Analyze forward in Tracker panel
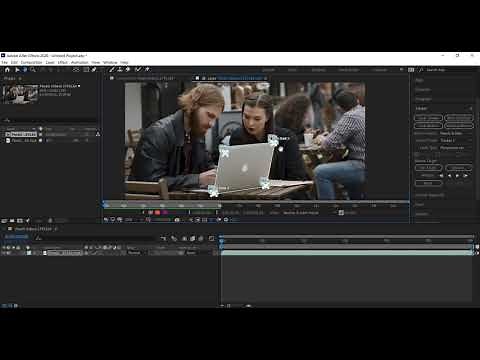Screen dimensions: 480x360 point(457,175)
